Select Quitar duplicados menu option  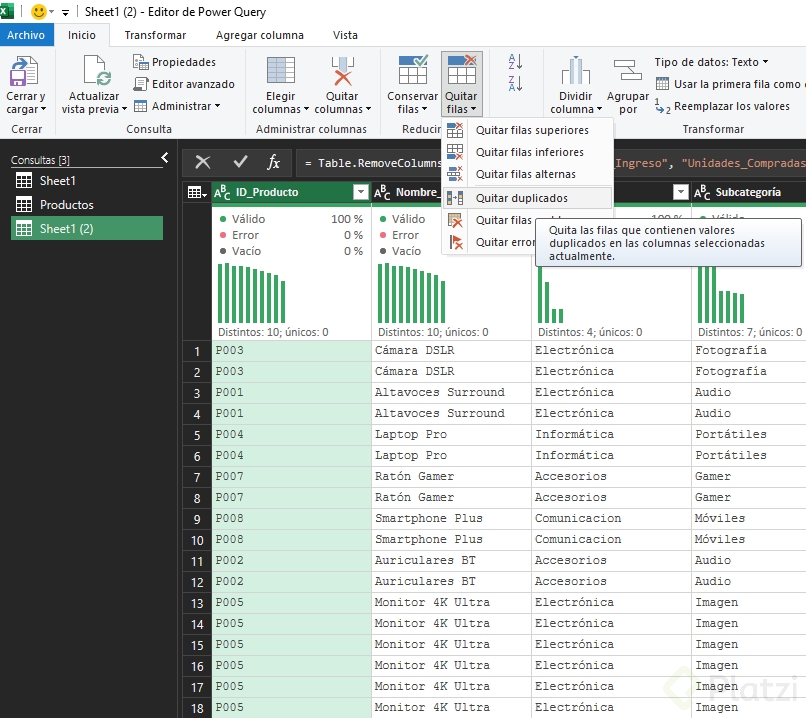point(521,198)
